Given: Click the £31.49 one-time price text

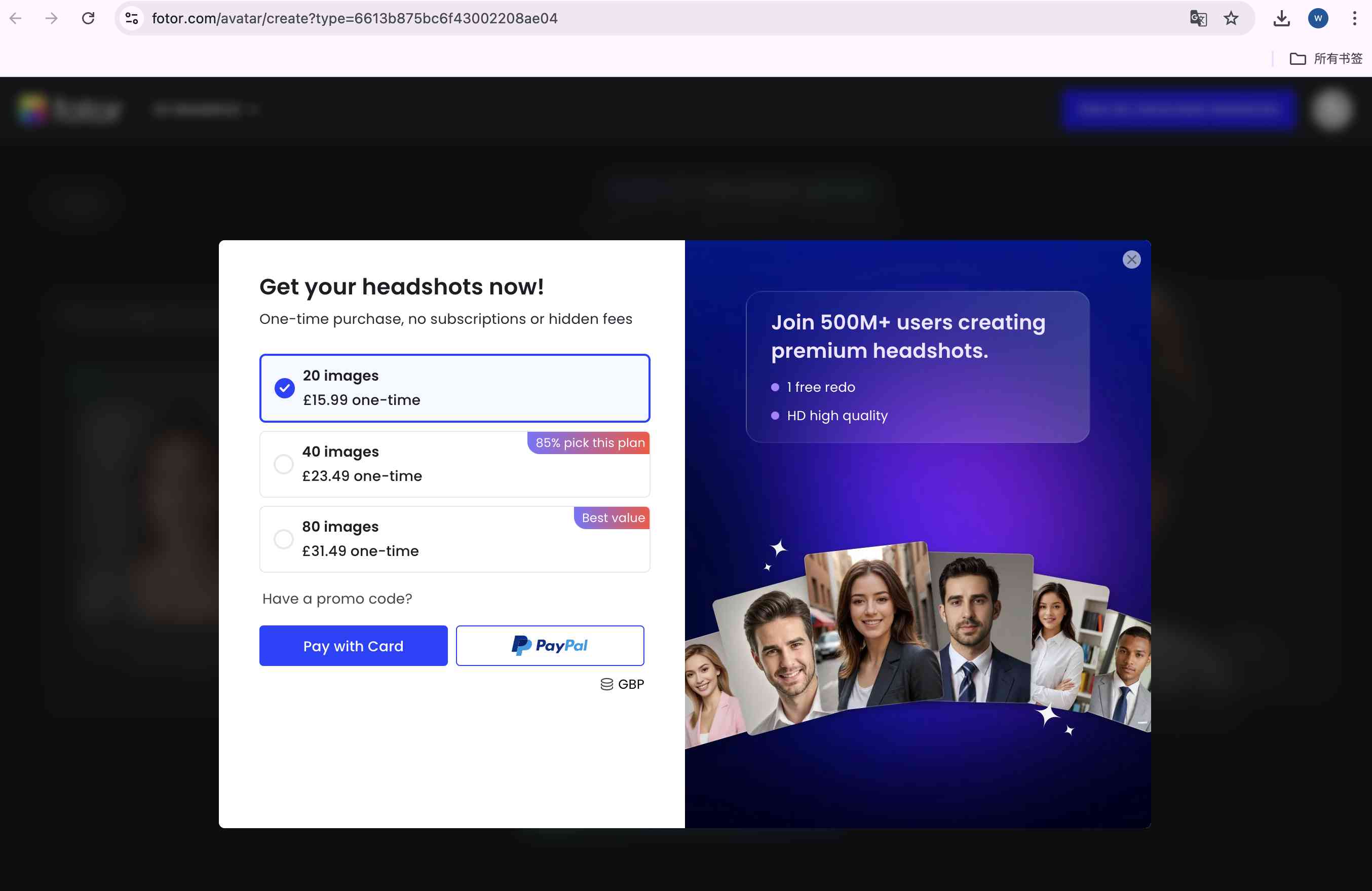Looking at the screenshot, I should (x=360, y=551).
